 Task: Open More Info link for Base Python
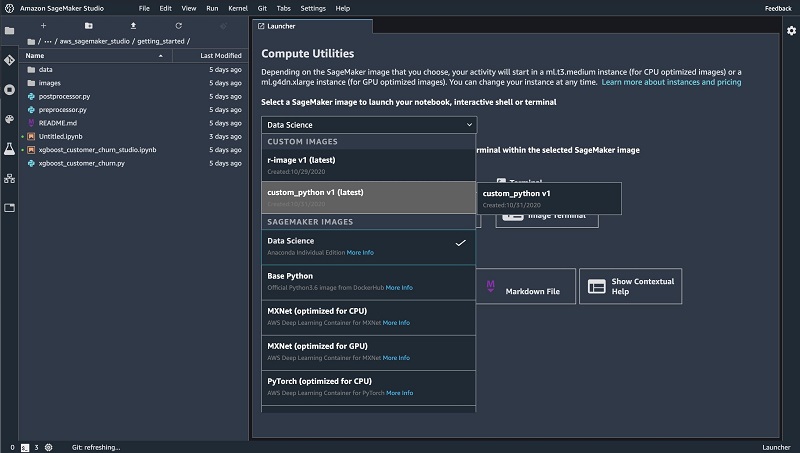[399, 288]
